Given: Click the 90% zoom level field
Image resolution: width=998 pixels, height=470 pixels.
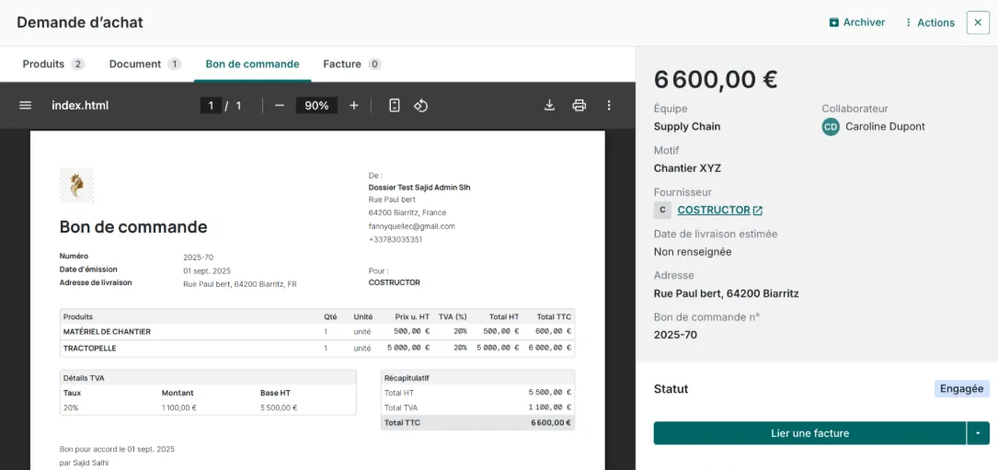Looking at the screenshot, I should pos(316,105).
